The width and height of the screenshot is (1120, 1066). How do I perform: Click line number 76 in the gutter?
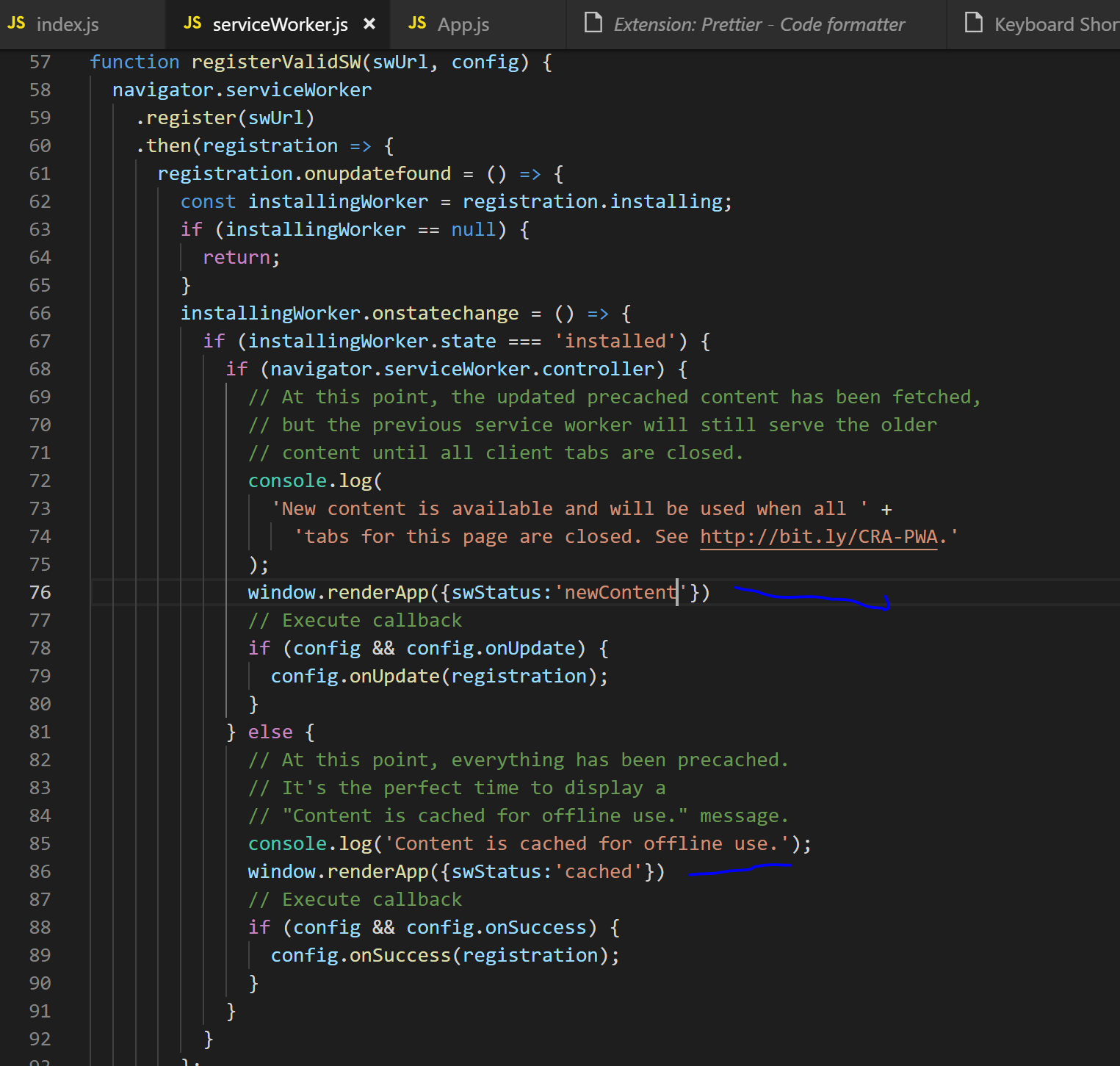(40, 592)
